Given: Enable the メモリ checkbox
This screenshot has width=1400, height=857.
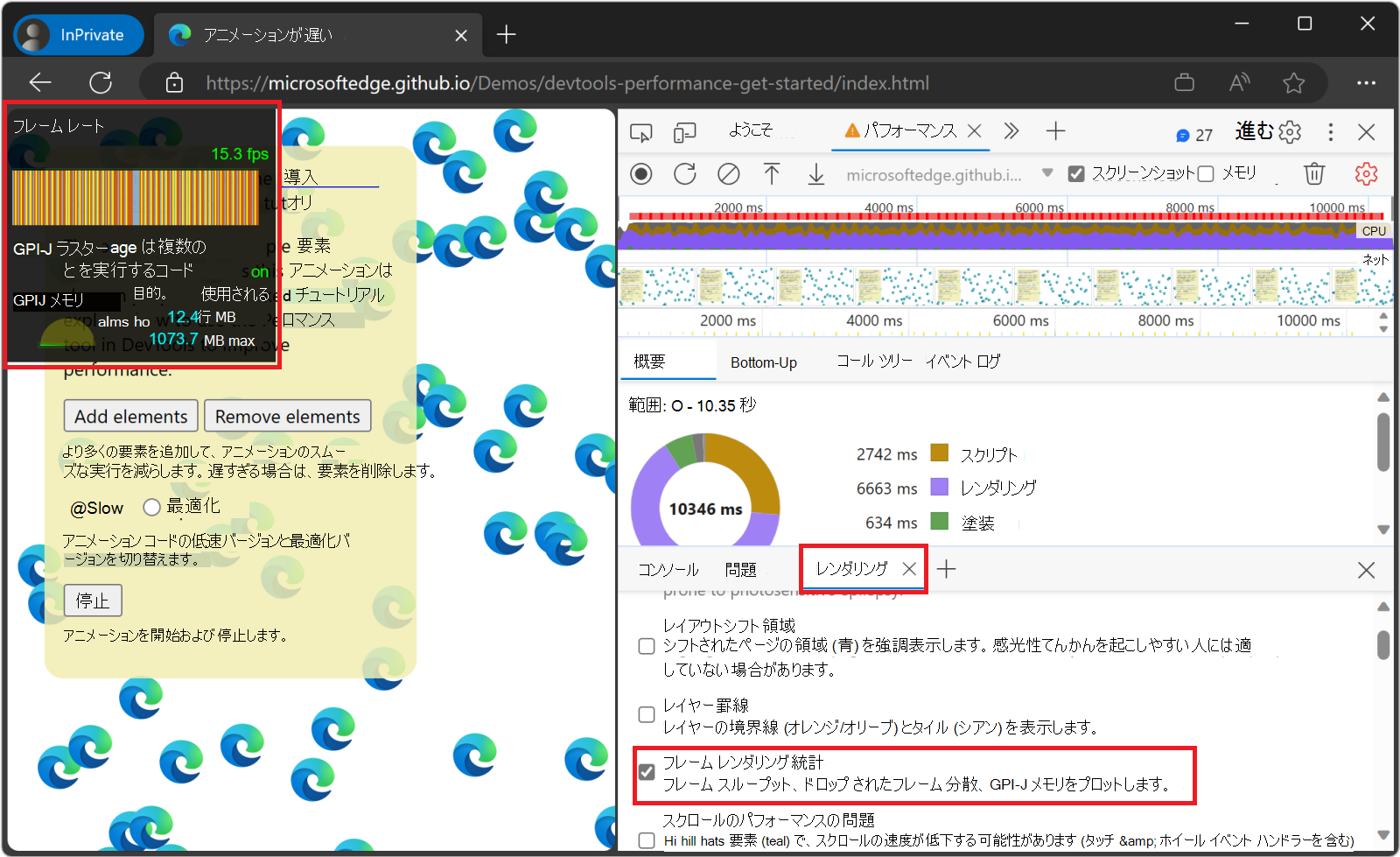Looking at the screenshot, I should tap(1206, 174).
